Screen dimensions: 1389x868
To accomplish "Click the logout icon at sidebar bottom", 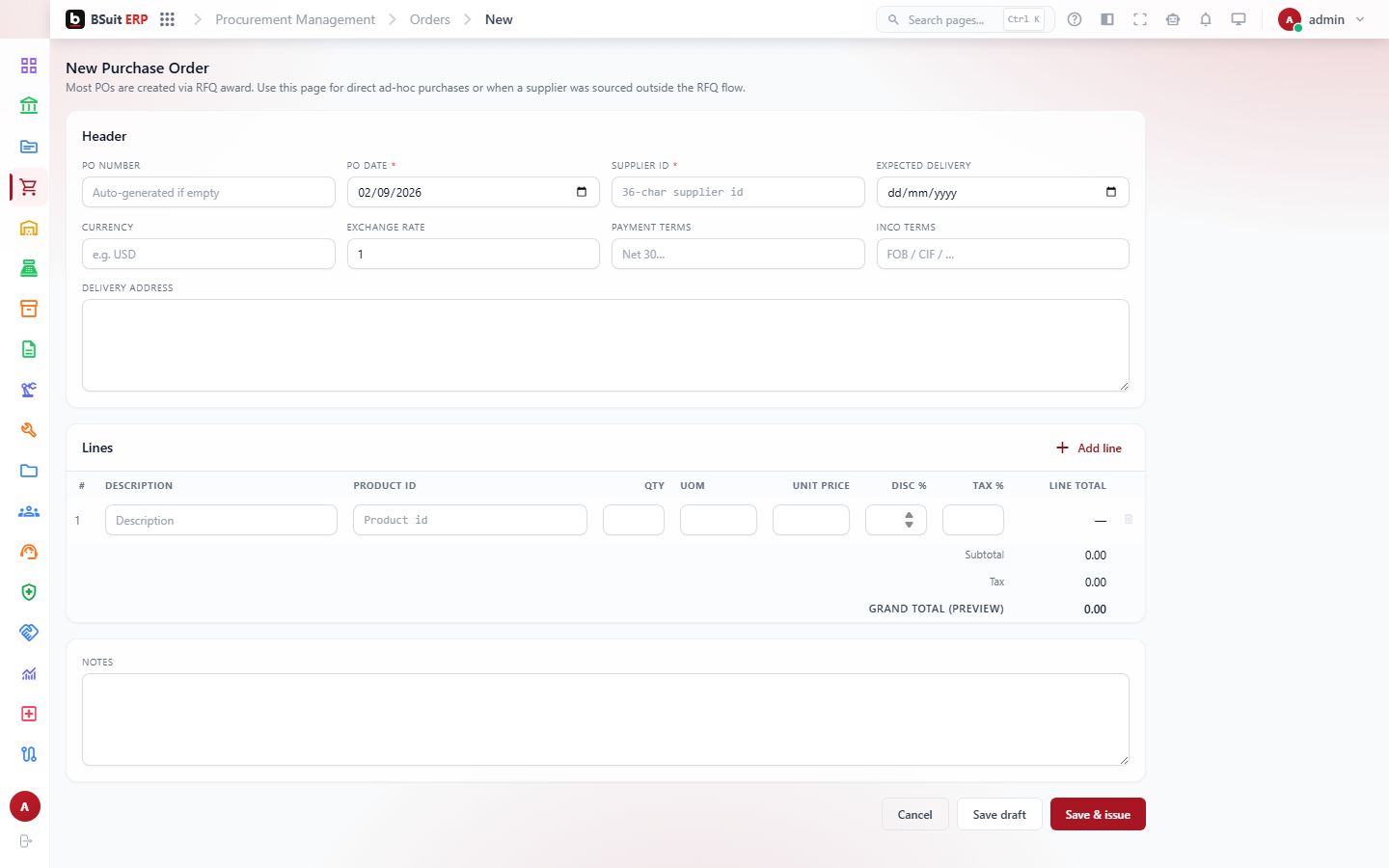I will point(26,841).
